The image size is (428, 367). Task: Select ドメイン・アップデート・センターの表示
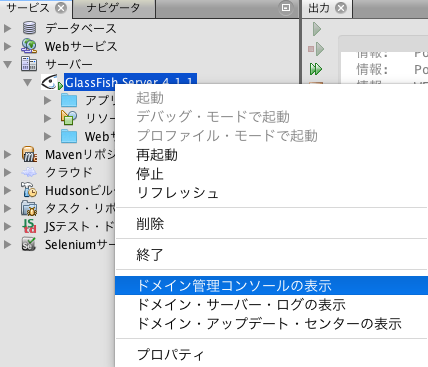point(271,323)
